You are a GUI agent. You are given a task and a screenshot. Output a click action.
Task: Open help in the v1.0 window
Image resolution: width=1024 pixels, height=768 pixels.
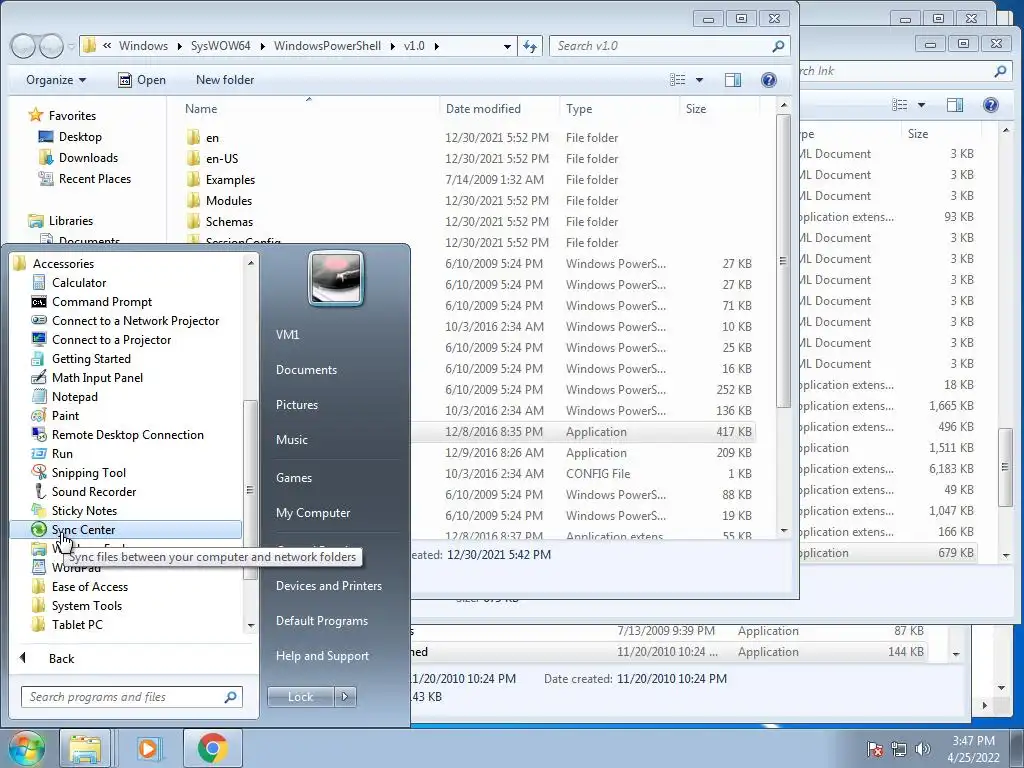tap(769, 80)
